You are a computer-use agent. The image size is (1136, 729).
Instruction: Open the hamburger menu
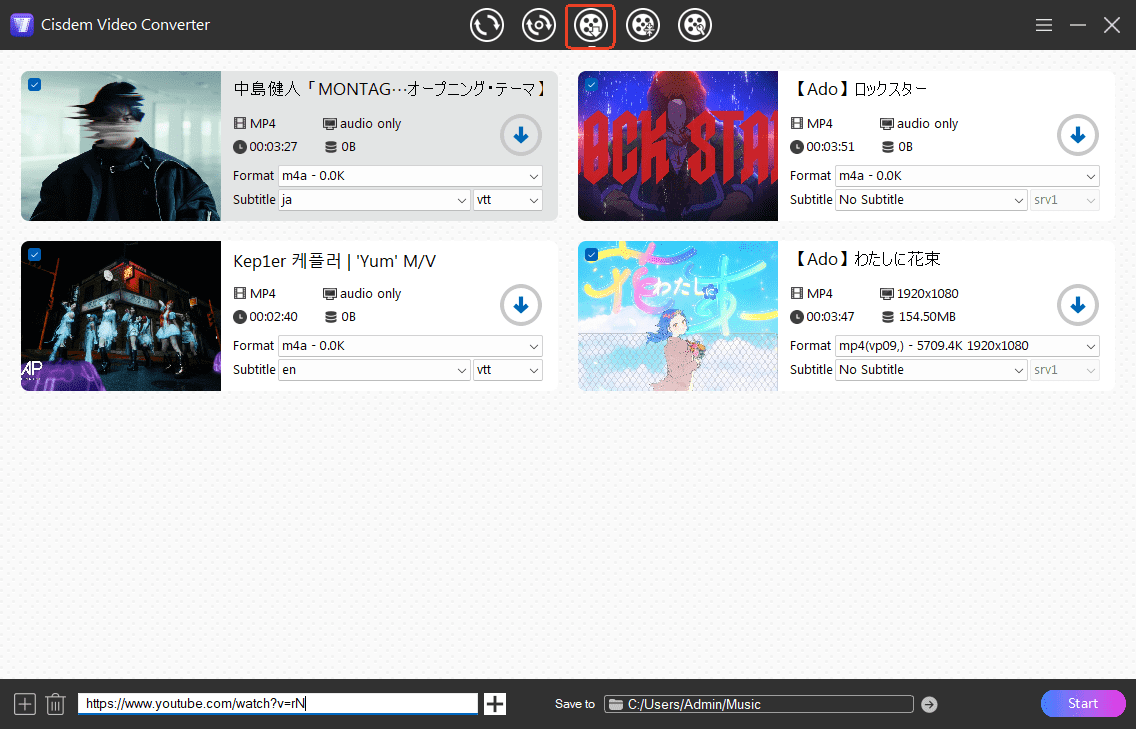(1044, 25)
